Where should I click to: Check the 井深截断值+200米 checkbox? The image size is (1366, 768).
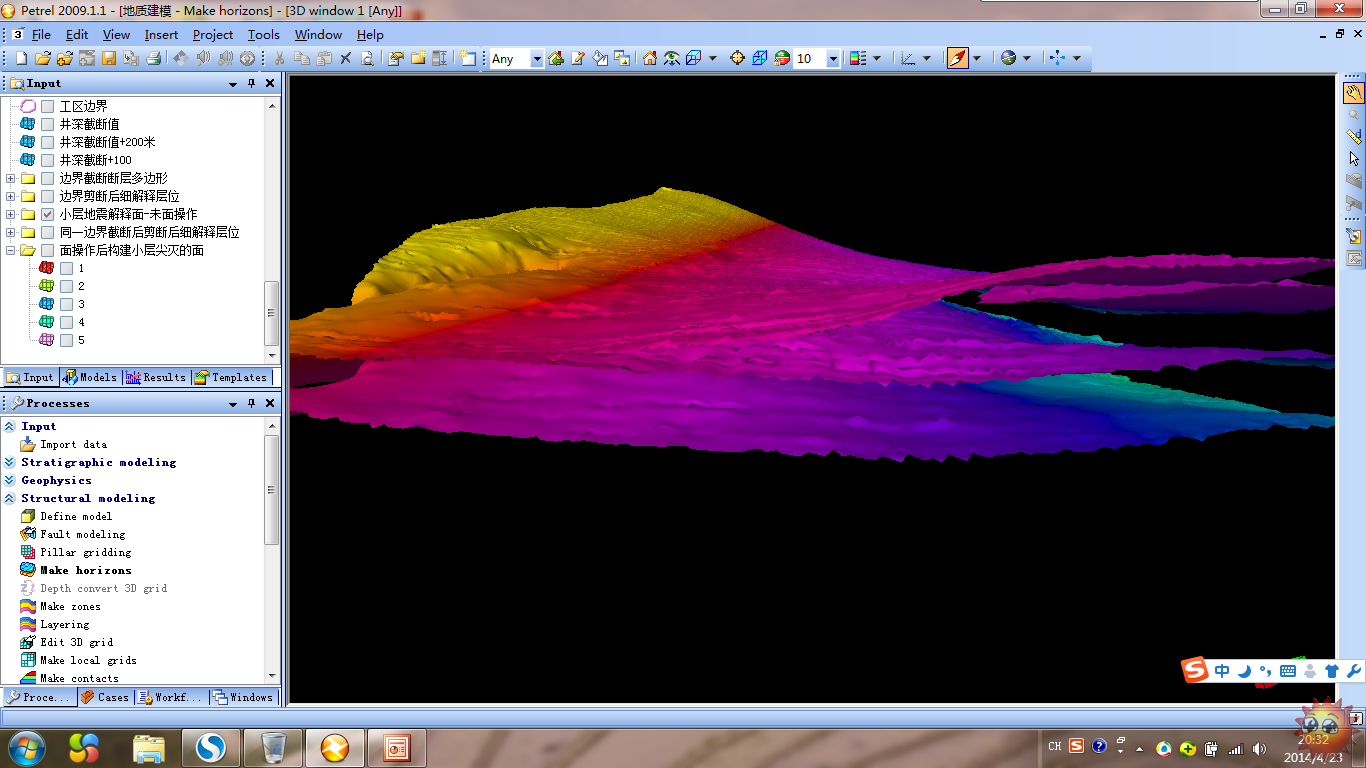click(x=47, y=142)
